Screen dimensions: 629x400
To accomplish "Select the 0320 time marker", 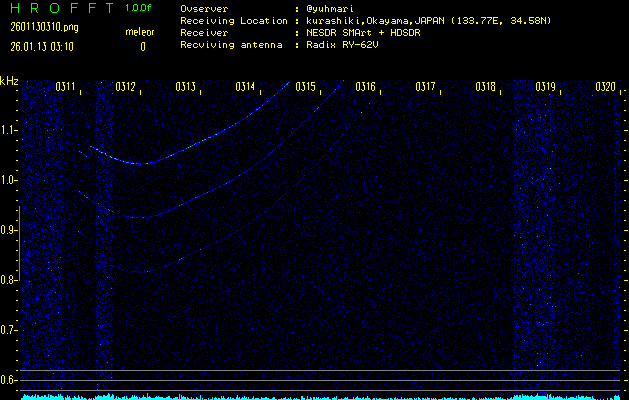I will 605,87.
